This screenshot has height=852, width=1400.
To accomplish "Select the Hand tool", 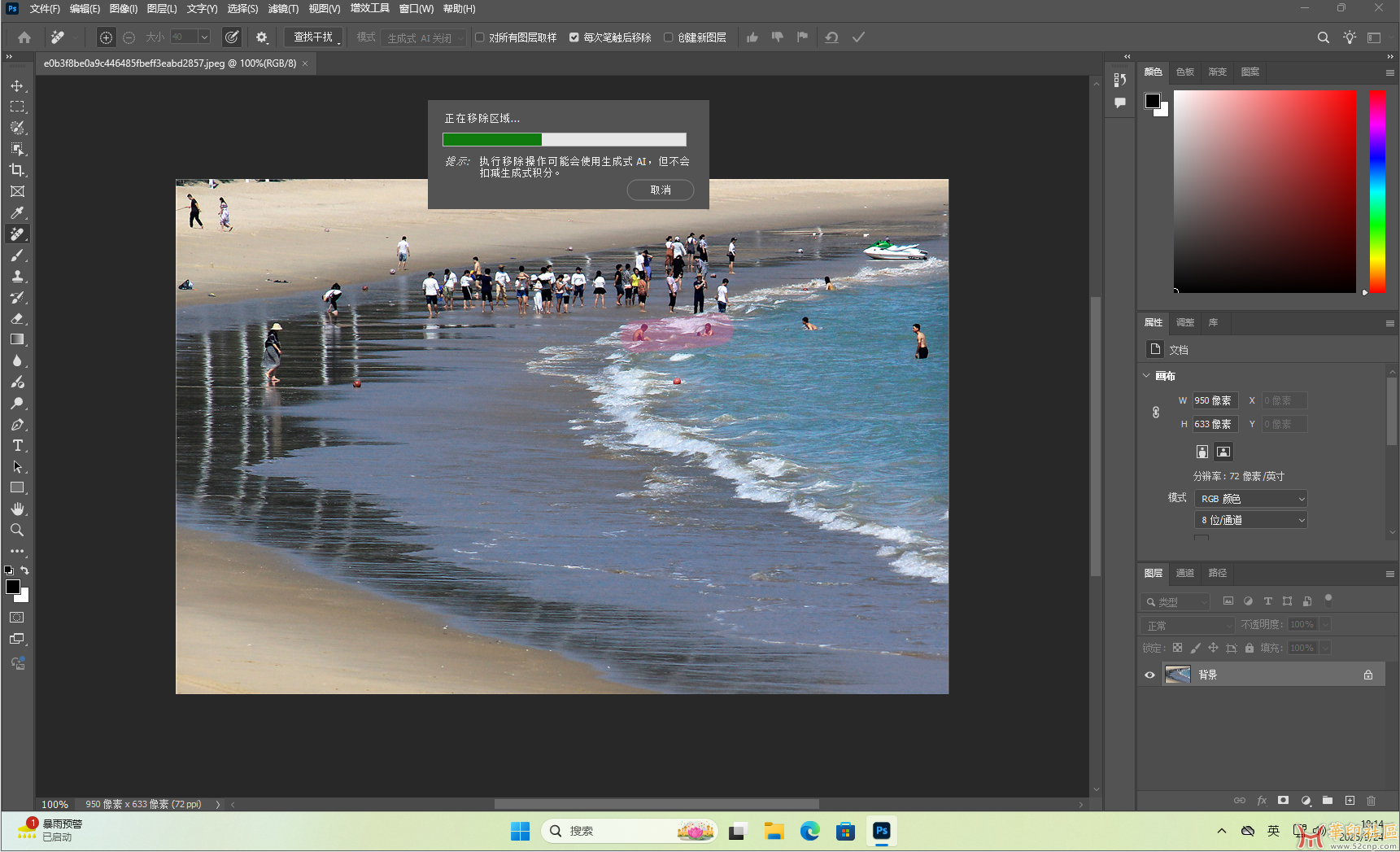I will tap(17, 509).
